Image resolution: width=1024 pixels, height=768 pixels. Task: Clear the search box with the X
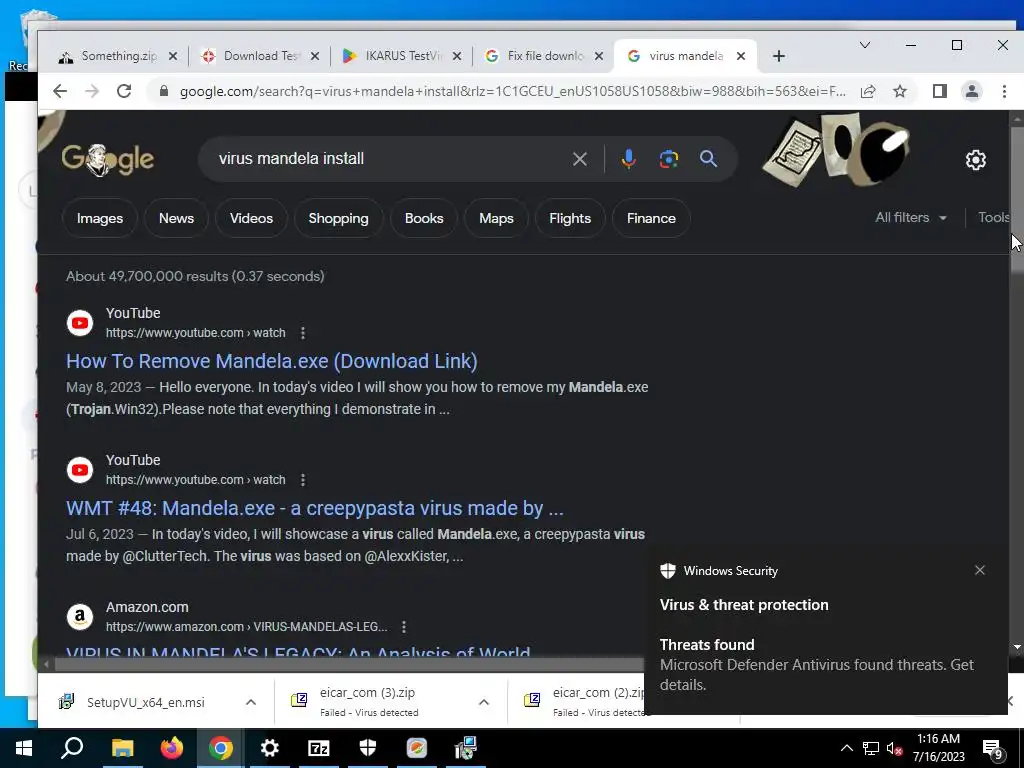(x=579, y=159)
